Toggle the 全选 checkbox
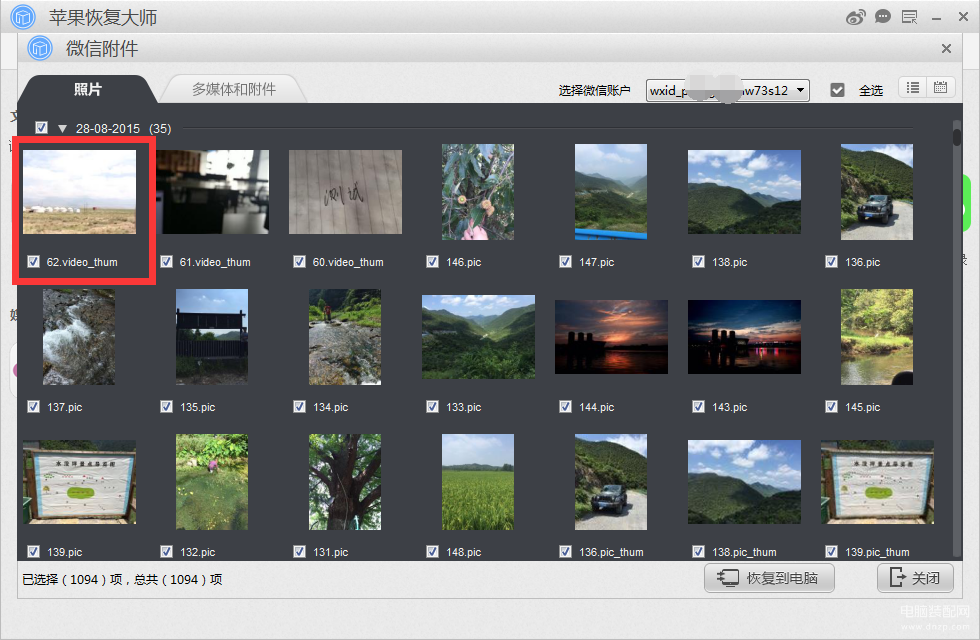 point(838,91)
